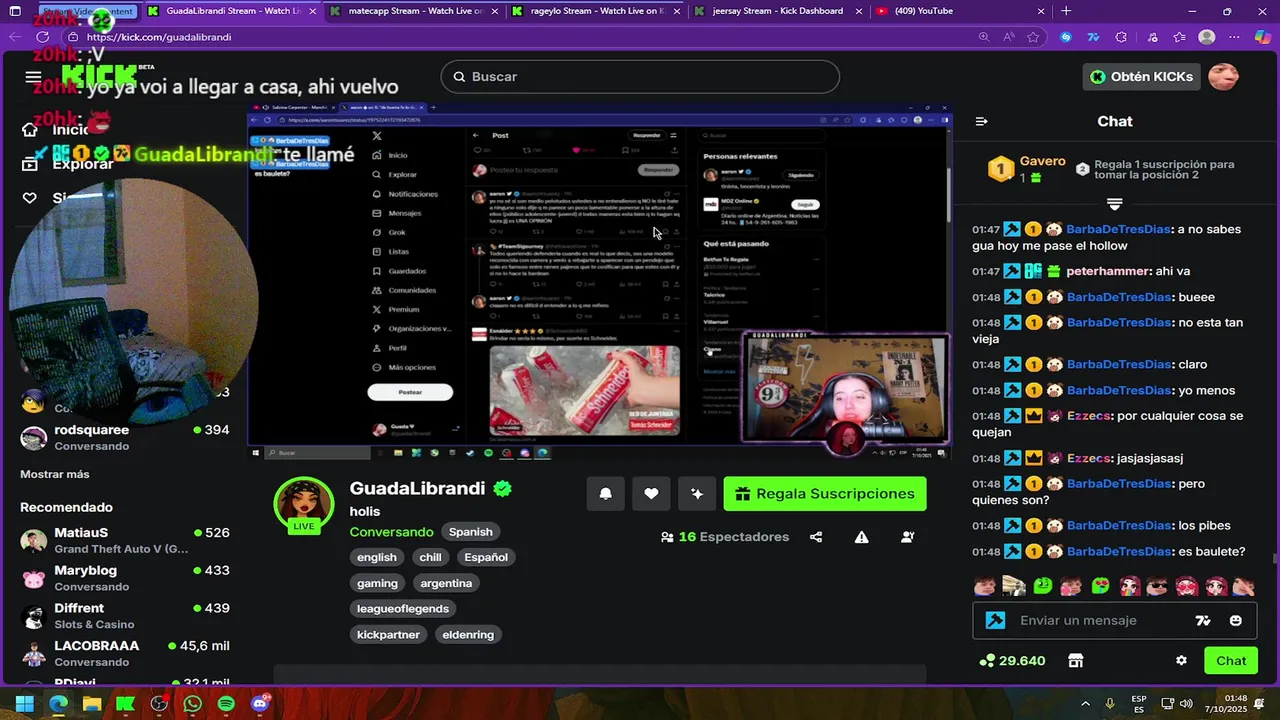Click Regala Suscripciones button
The height and width of the screenshot is (720, 1280).
825,493
